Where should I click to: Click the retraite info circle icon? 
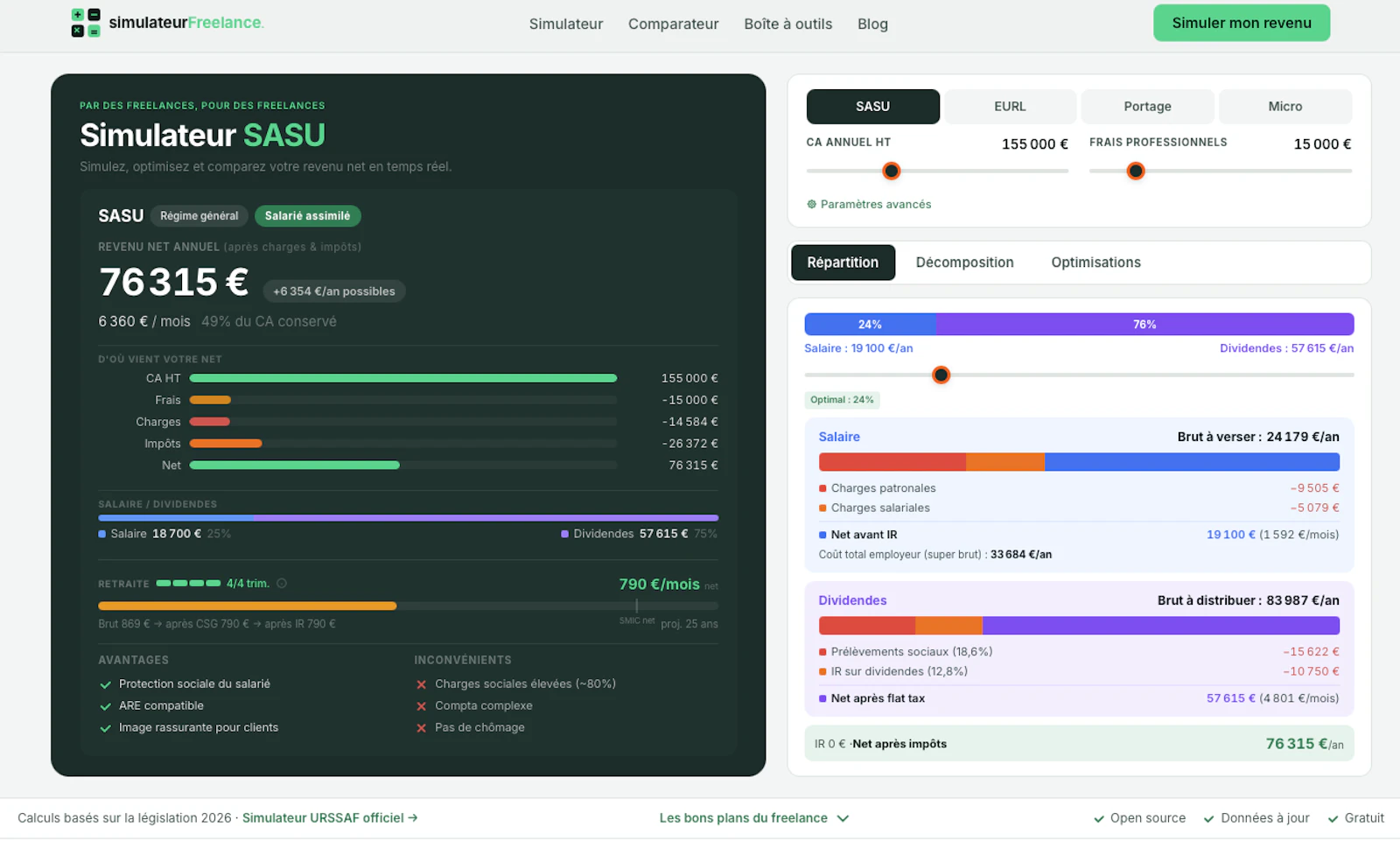pyautogui.click(x=282, y=583)
